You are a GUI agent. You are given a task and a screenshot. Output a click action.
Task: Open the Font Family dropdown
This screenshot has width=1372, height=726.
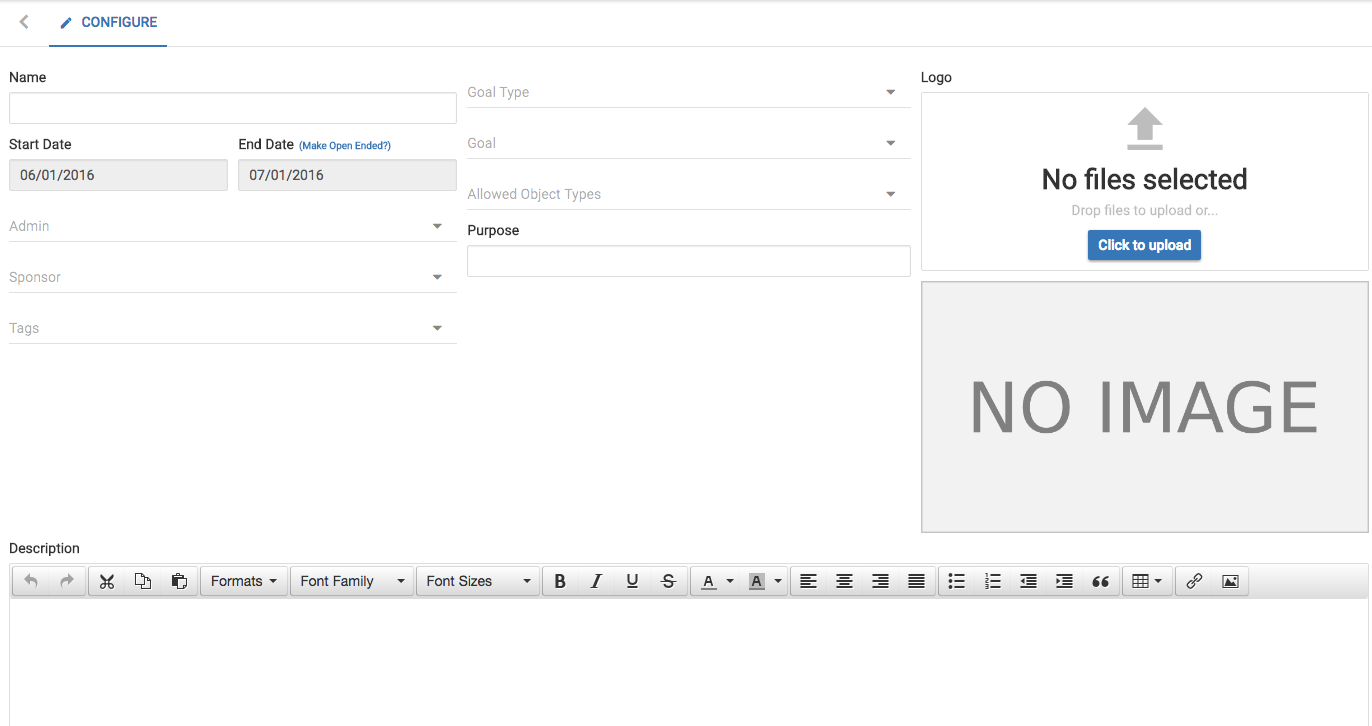click(x=352, y=581)
